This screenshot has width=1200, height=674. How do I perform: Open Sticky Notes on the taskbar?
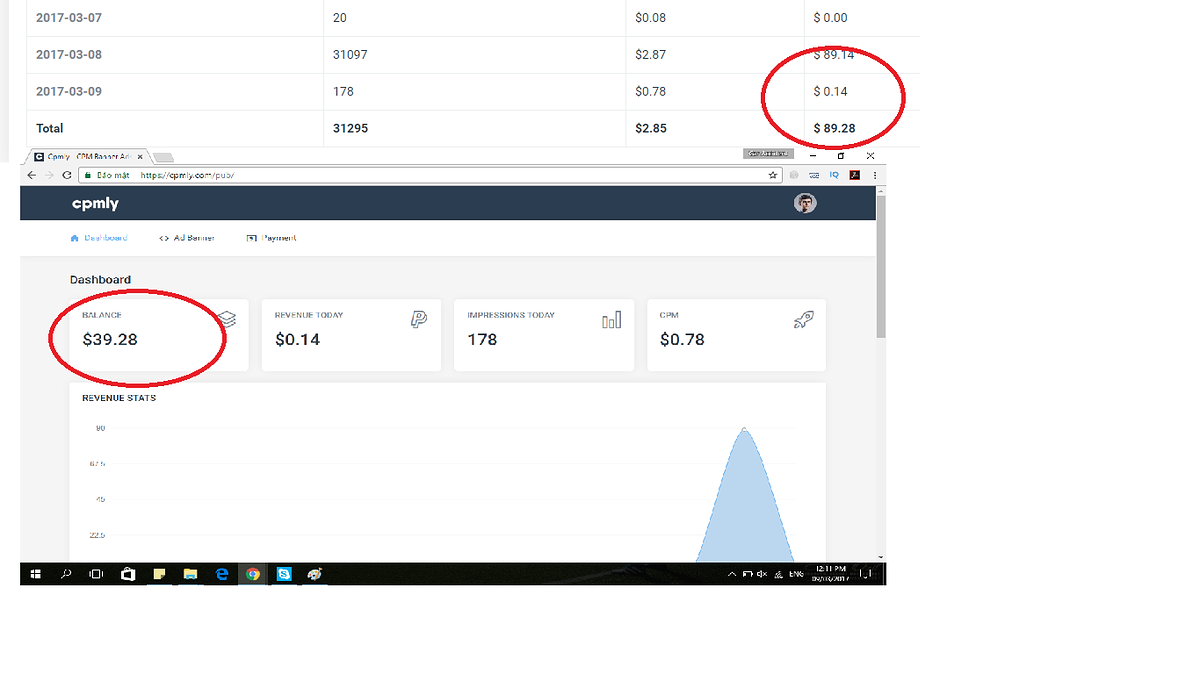point(158,574)
